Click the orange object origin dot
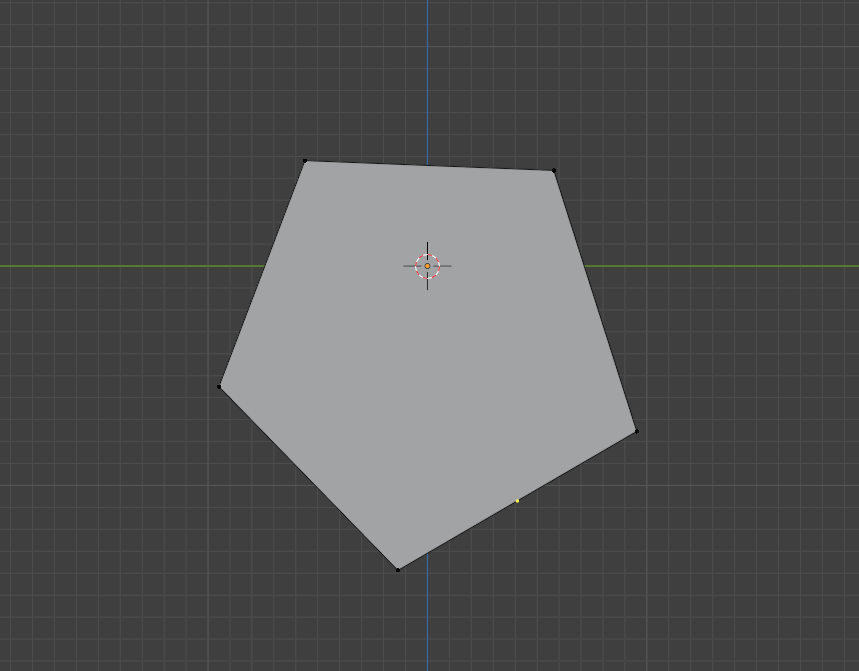Image resolution: width=859 pixels, height=671 pixels. click(427, 266)
